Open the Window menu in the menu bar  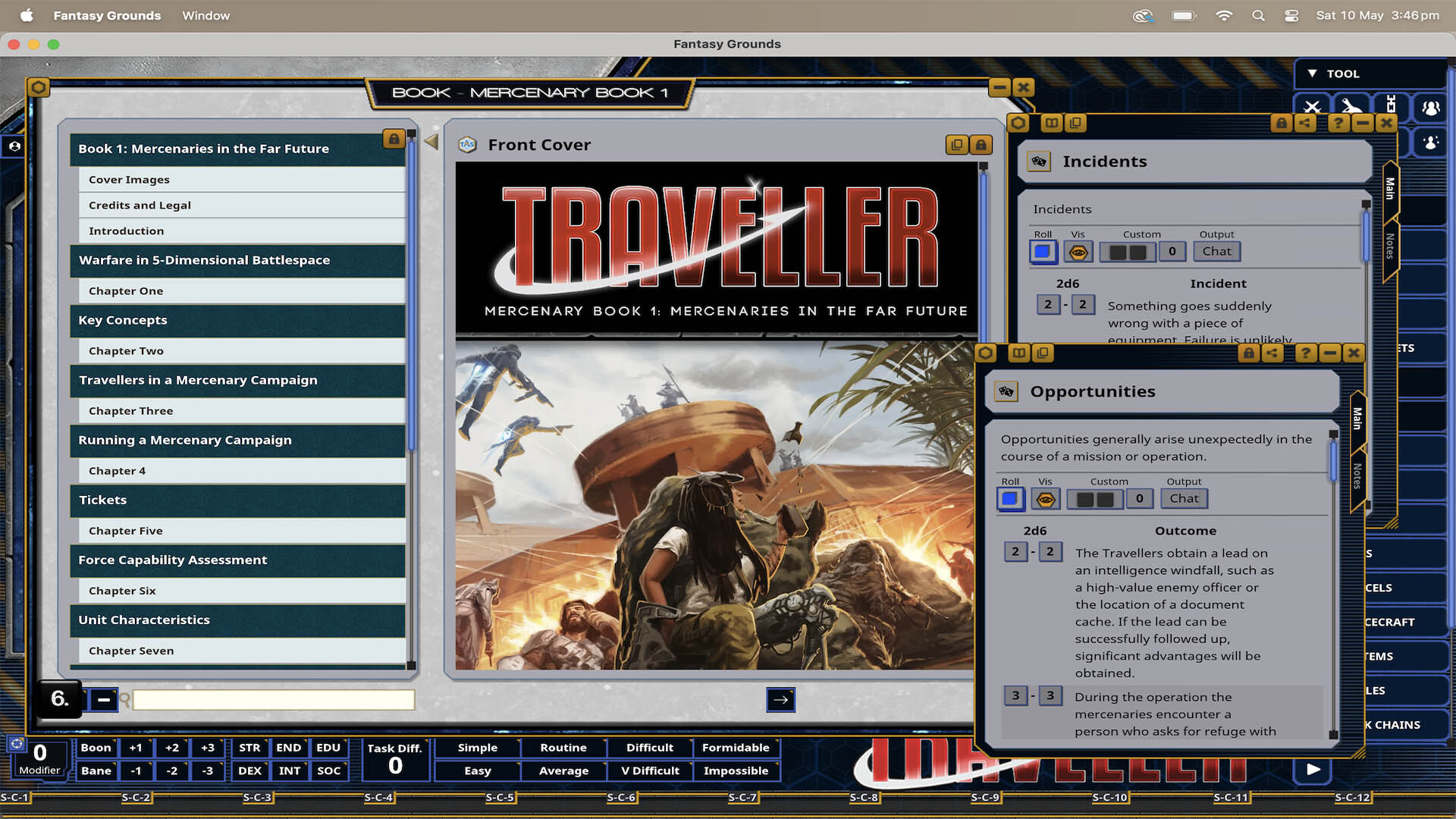(206, 15)
